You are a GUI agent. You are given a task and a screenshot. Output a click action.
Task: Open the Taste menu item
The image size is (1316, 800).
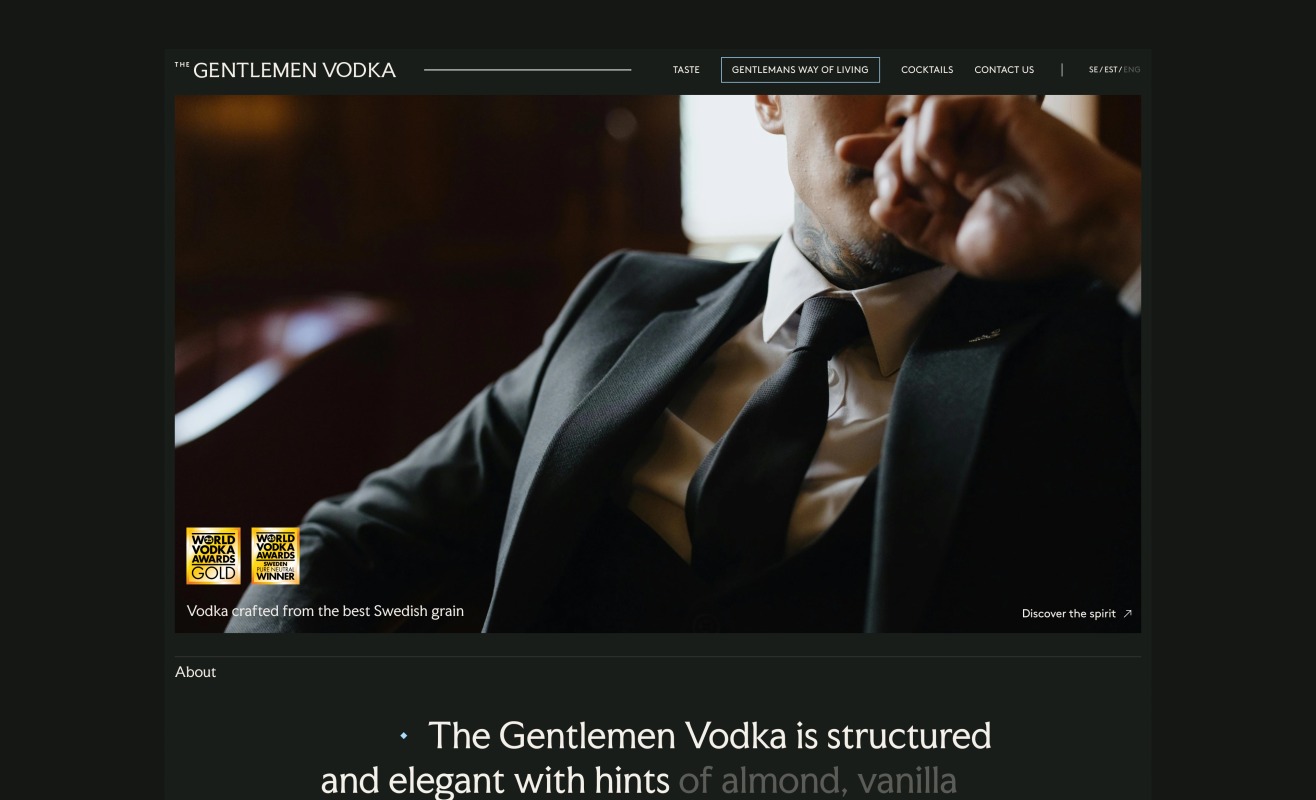(x=686, y=70)
